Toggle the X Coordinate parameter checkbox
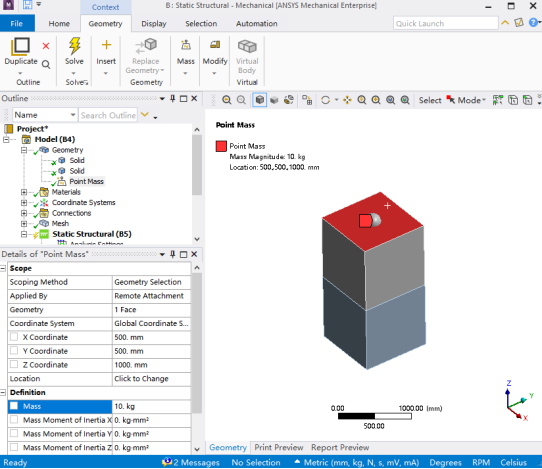This screenshot has height=469, width=542. (14, 337)
